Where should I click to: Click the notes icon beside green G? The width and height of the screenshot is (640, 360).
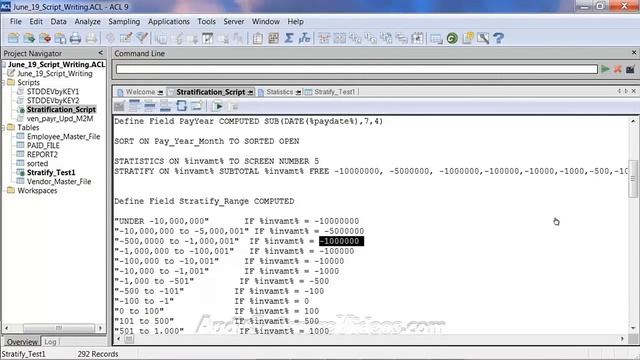(x=468, y=38)
